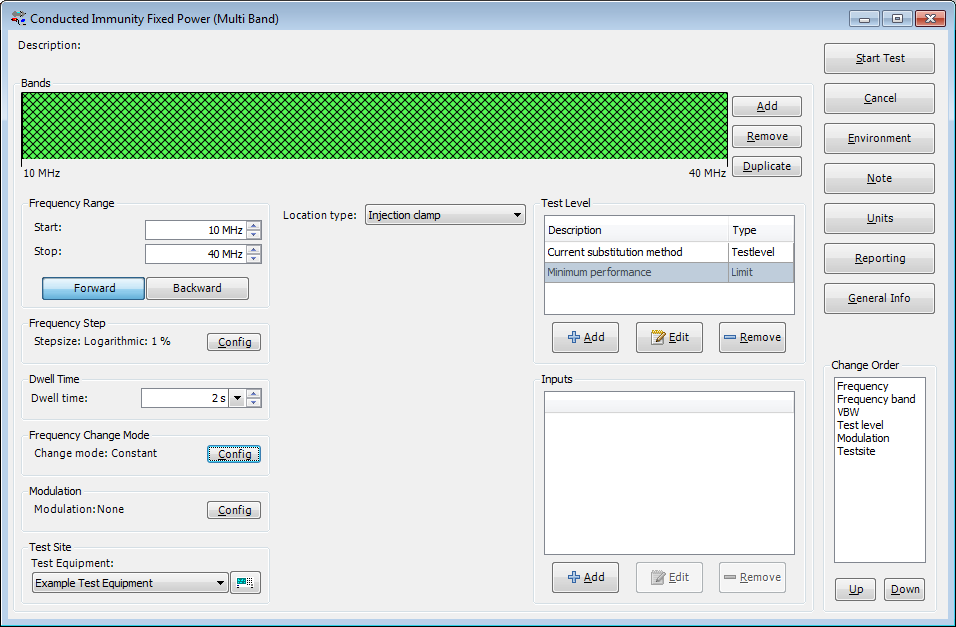Select VBW in Change Order list
Viewport: 956px width, 627px height.
click(x=847, y=412)
